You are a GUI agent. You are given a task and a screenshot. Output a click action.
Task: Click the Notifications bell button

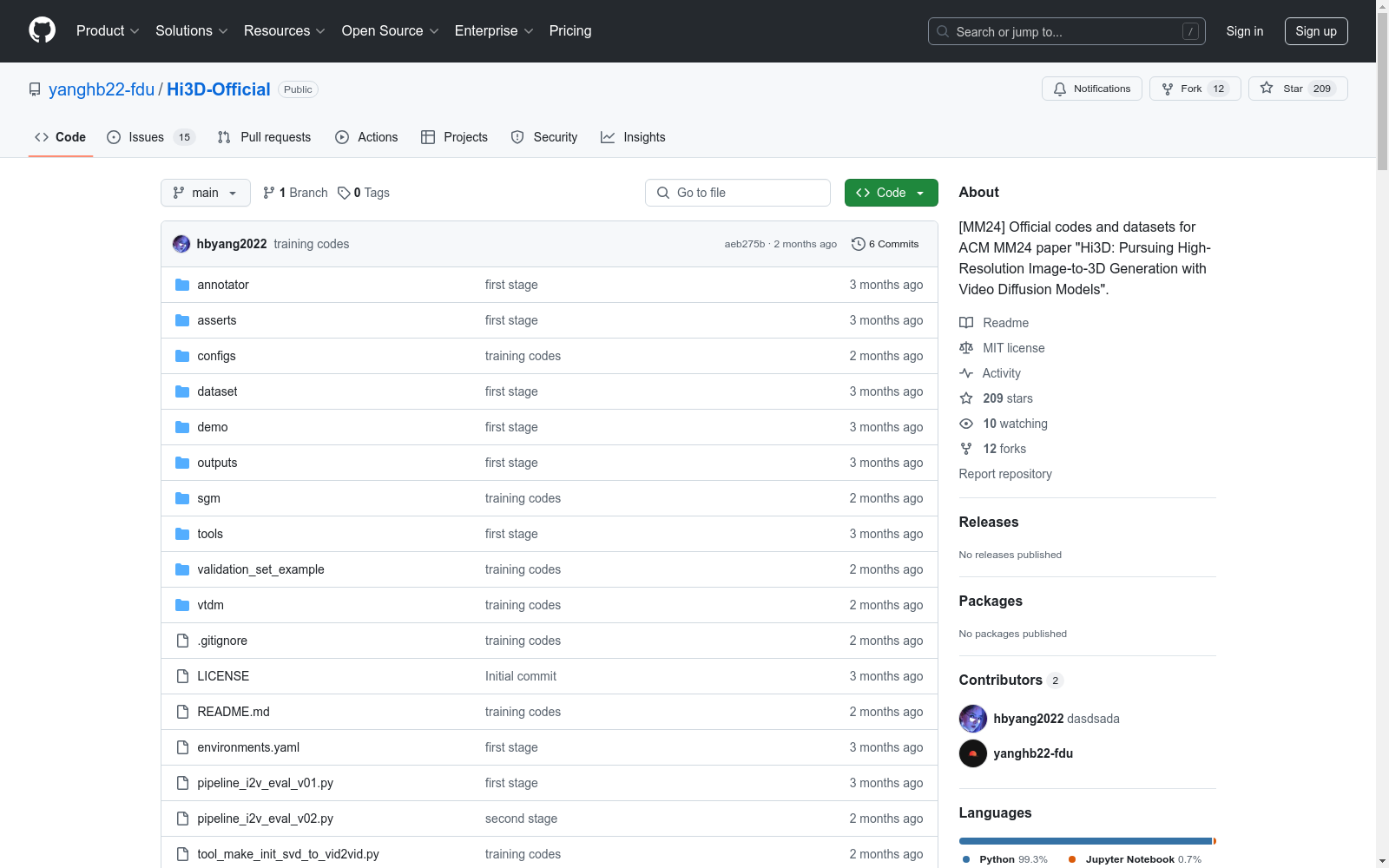point(1092,89)
